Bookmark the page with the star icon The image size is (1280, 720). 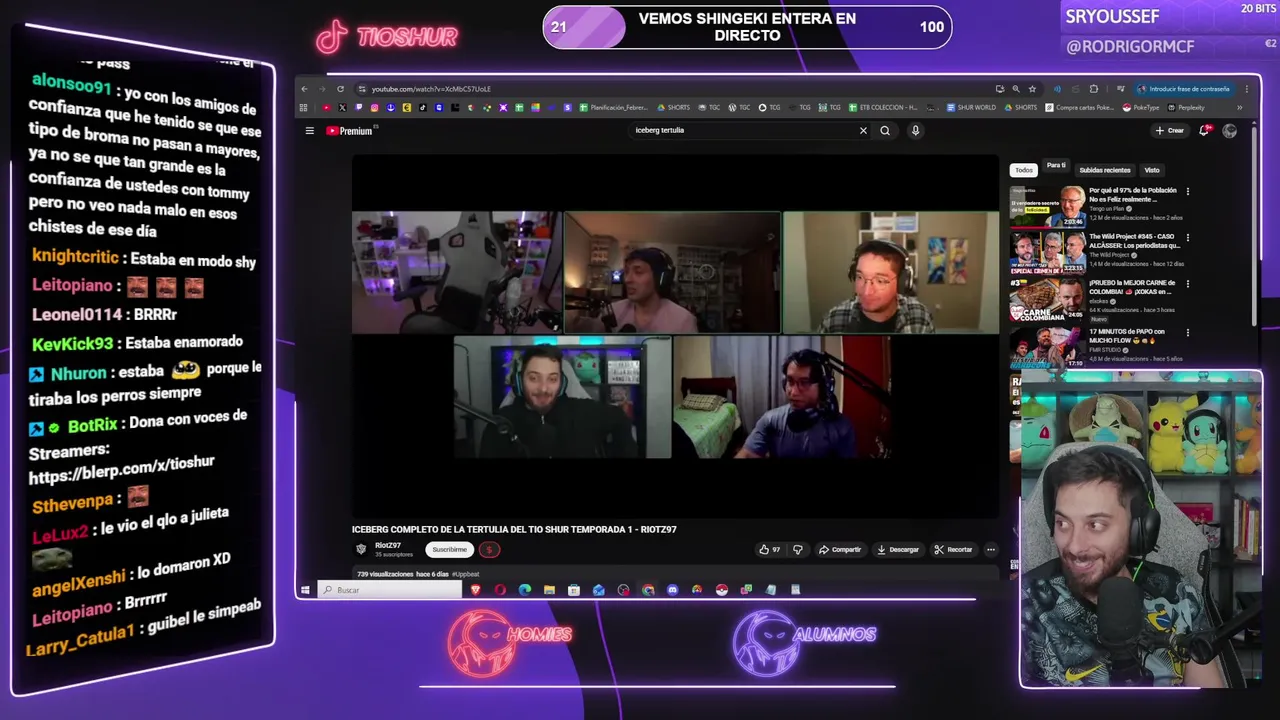click(1032, 89)
